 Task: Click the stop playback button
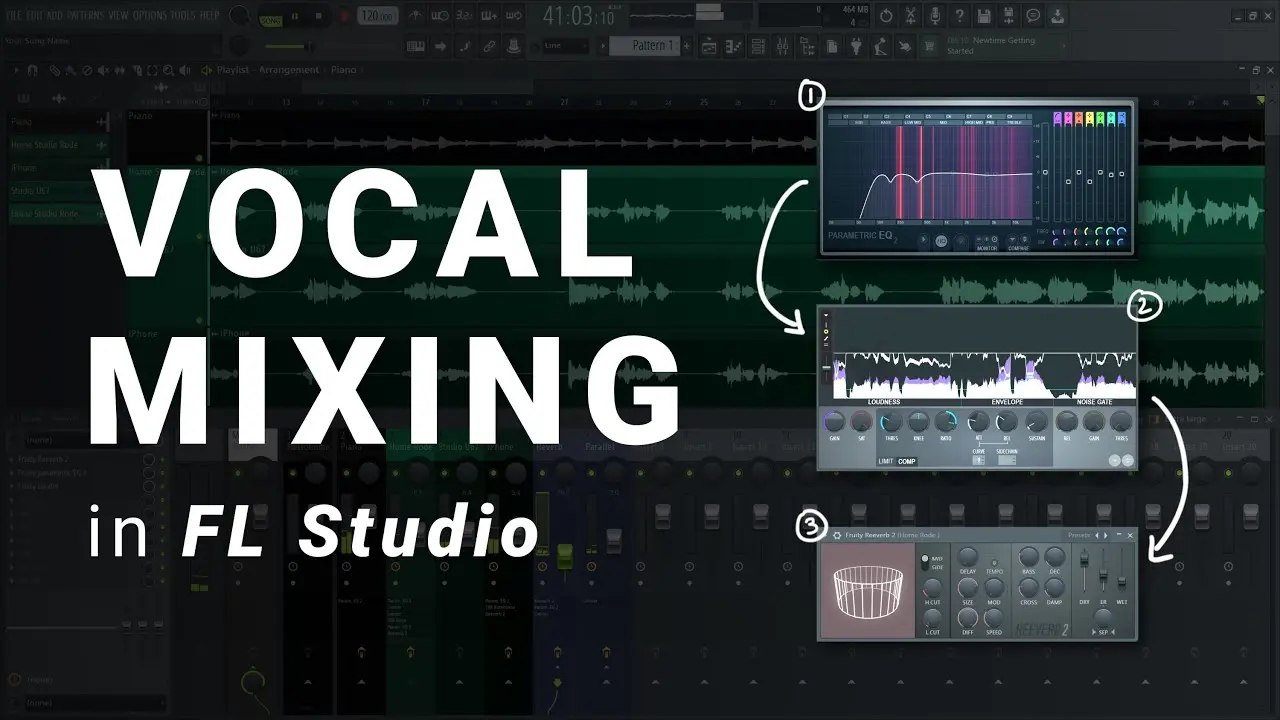pyautogui.click(x=319, y=16)
